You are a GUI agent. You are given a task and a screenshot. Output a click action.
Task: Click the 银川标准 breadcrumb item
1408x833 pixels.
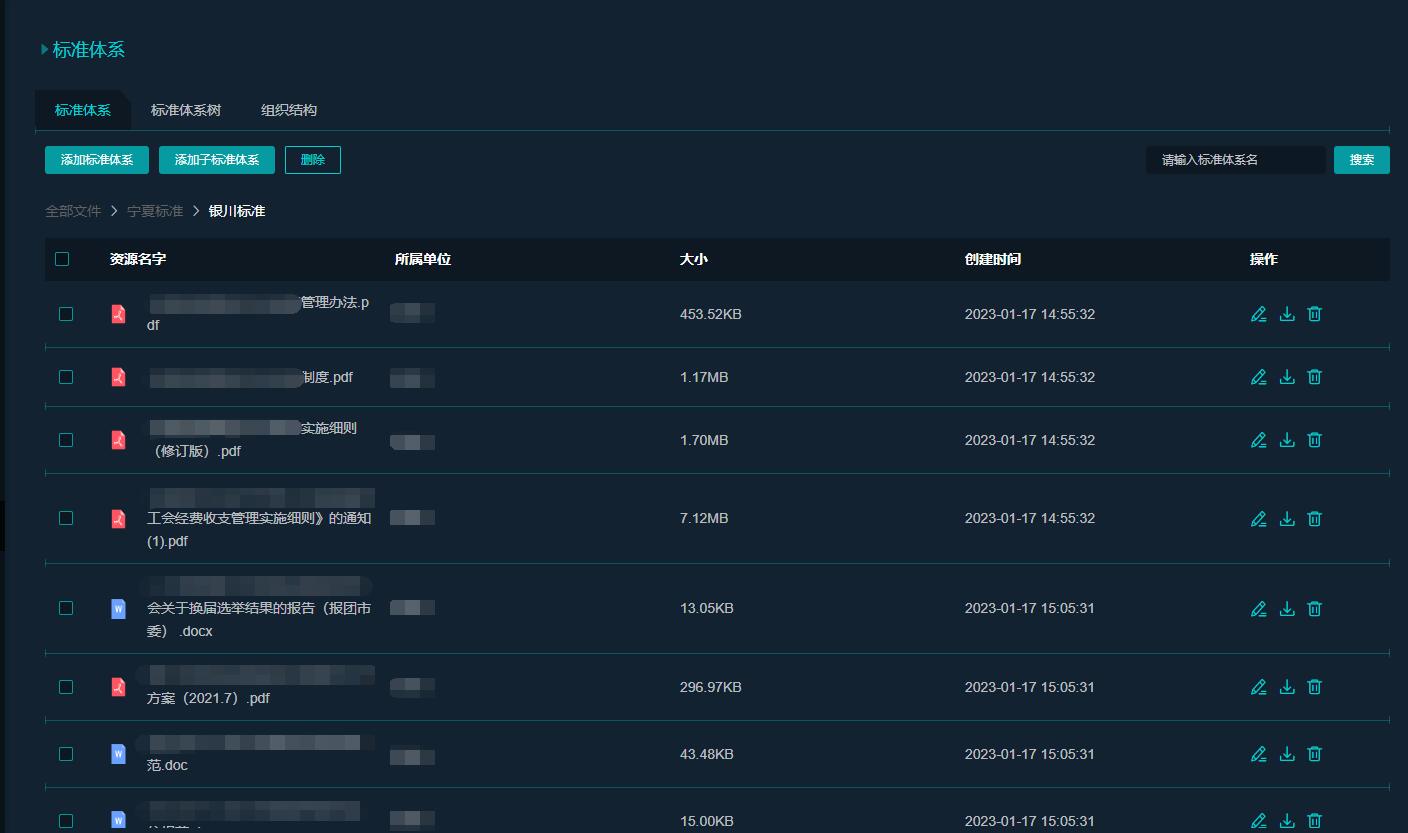237,211
